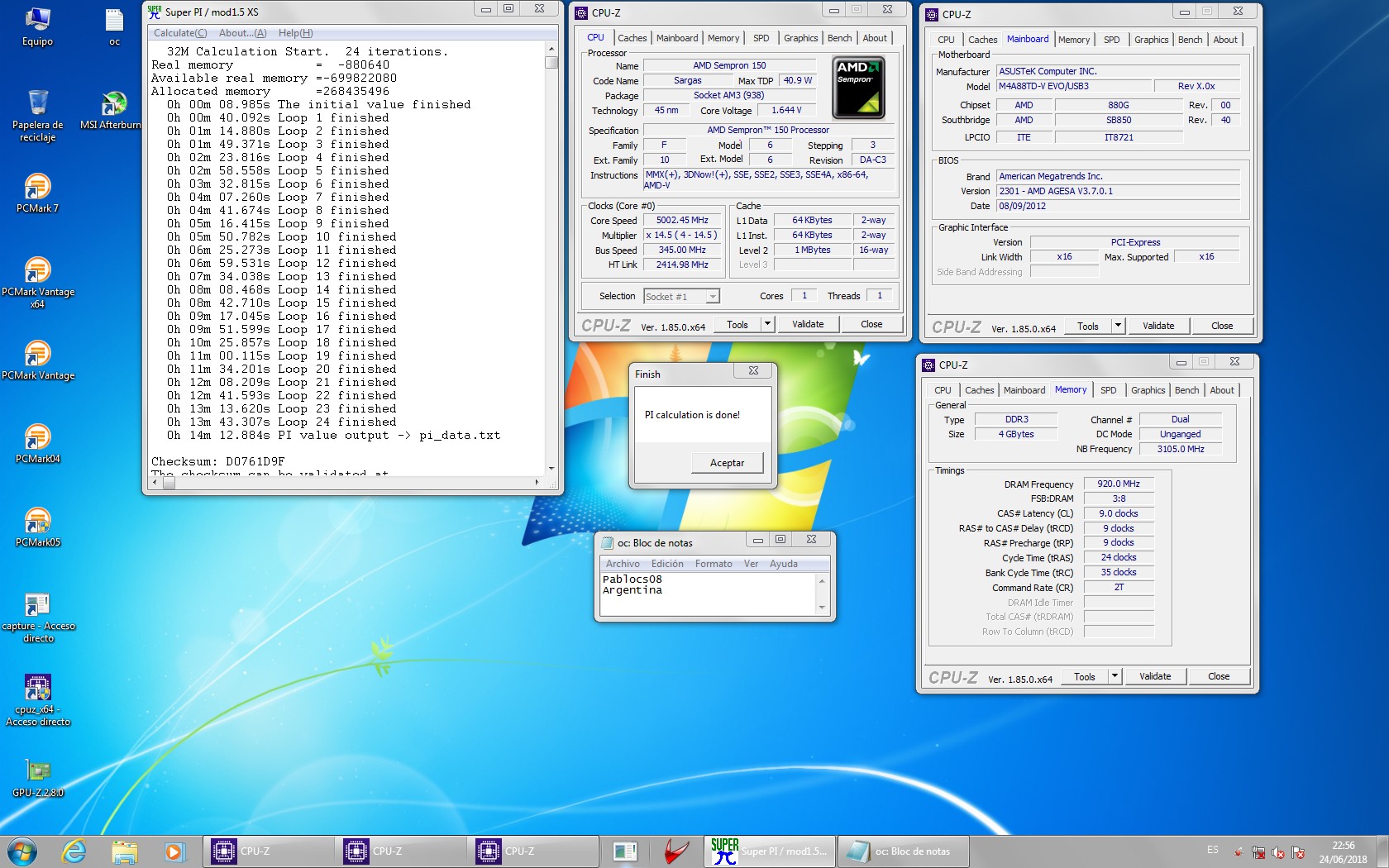
Task: Click BIOS Version field in Mainboard window
Action: point(1119,191)
